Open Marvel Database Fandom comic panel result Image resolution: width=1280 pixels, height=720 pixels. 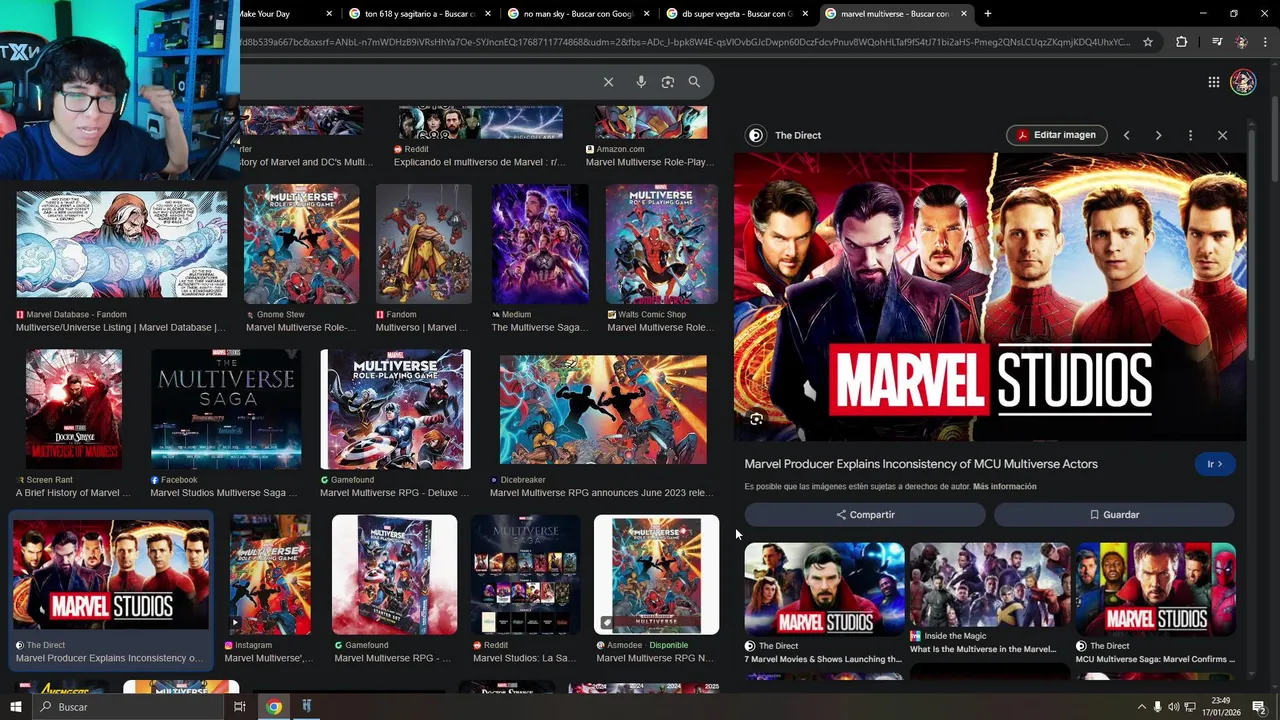(x=121, y=245)
